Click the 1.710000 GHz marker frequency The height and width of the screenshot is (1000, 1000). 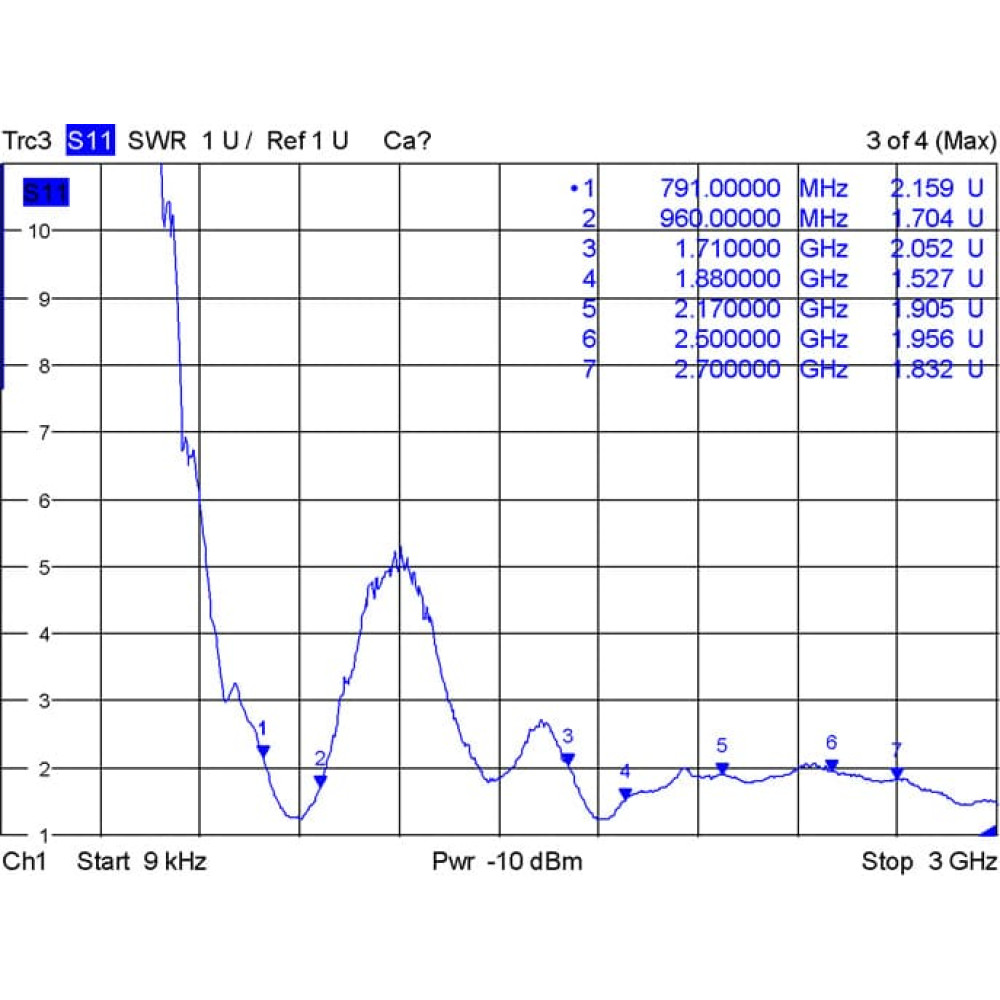pos(761,248)
